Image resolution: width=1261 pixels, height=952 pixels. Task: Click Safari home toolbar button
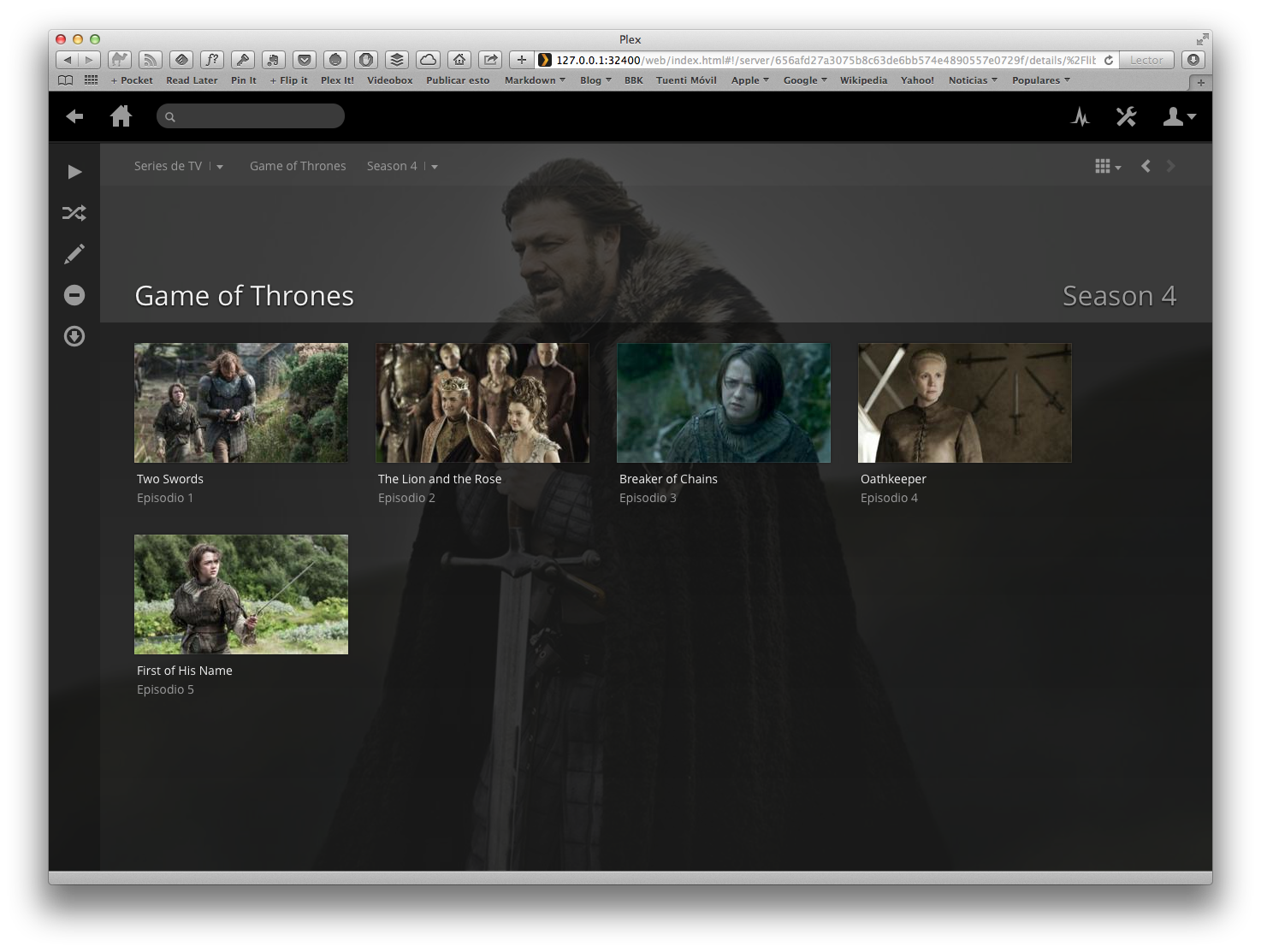click(459, 60)
